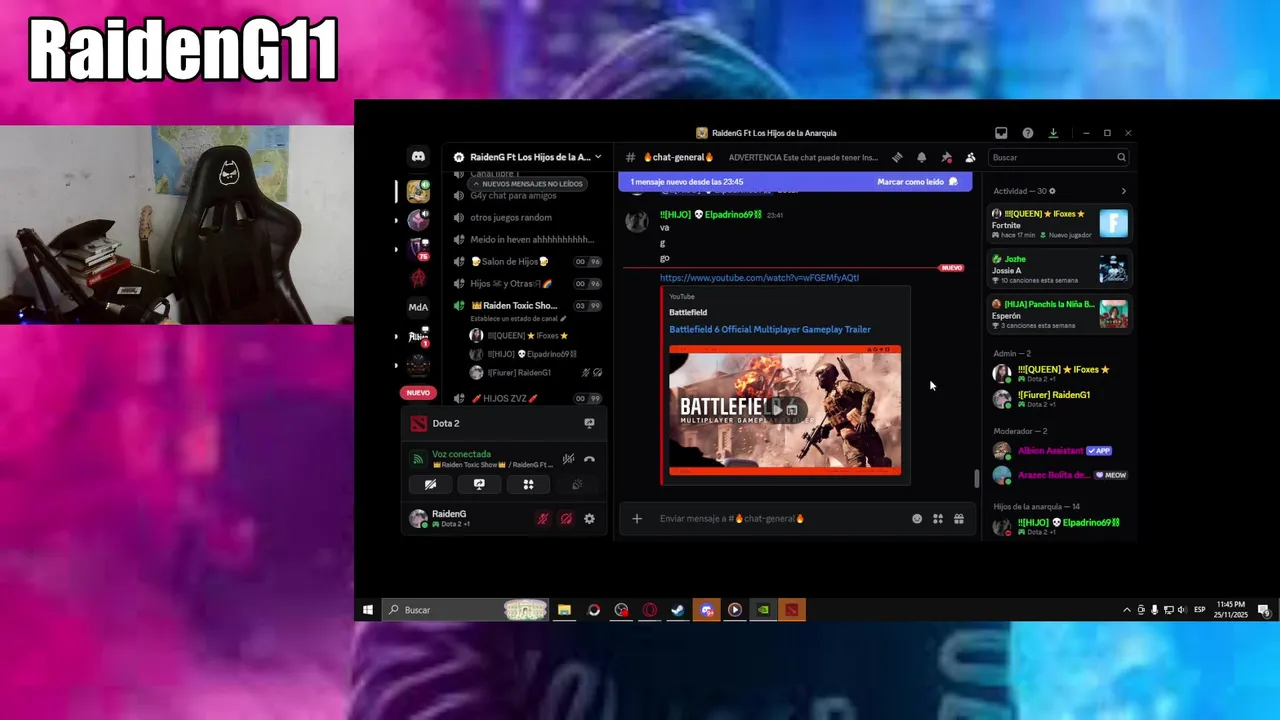Screen dimensions: 1280x720
Task: Click the chat scrollbar thumb
Action: (977, 478)
